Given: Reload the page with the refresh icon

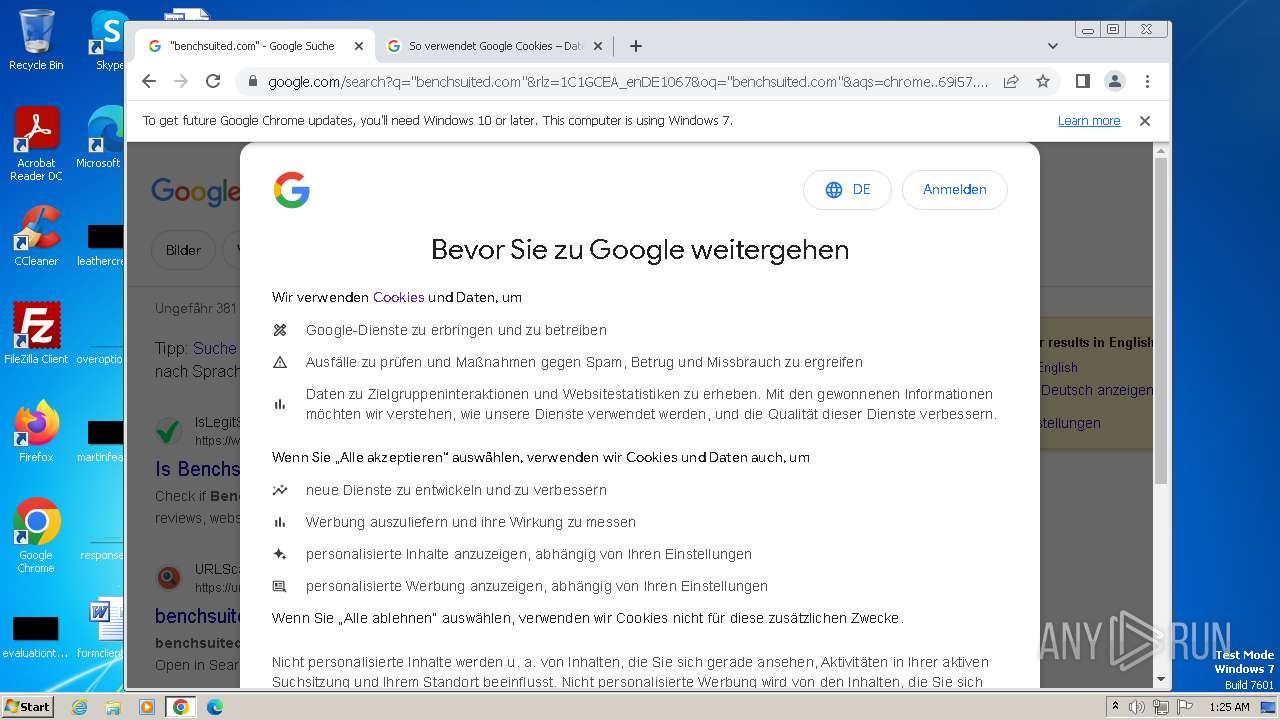Looking at the screenshot, I should point(213,81).
